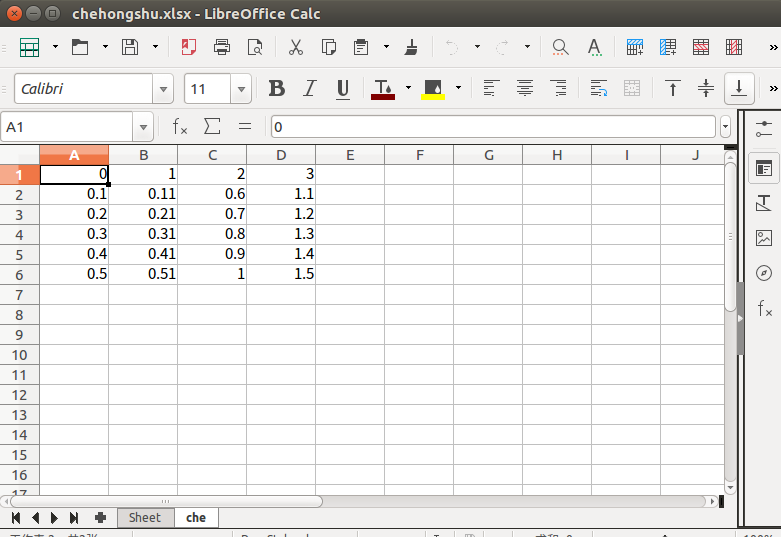The width and height of the screenshot is (781, 537).
Task: Open Sidebar Settings icon
Action: tap(764, 129)
